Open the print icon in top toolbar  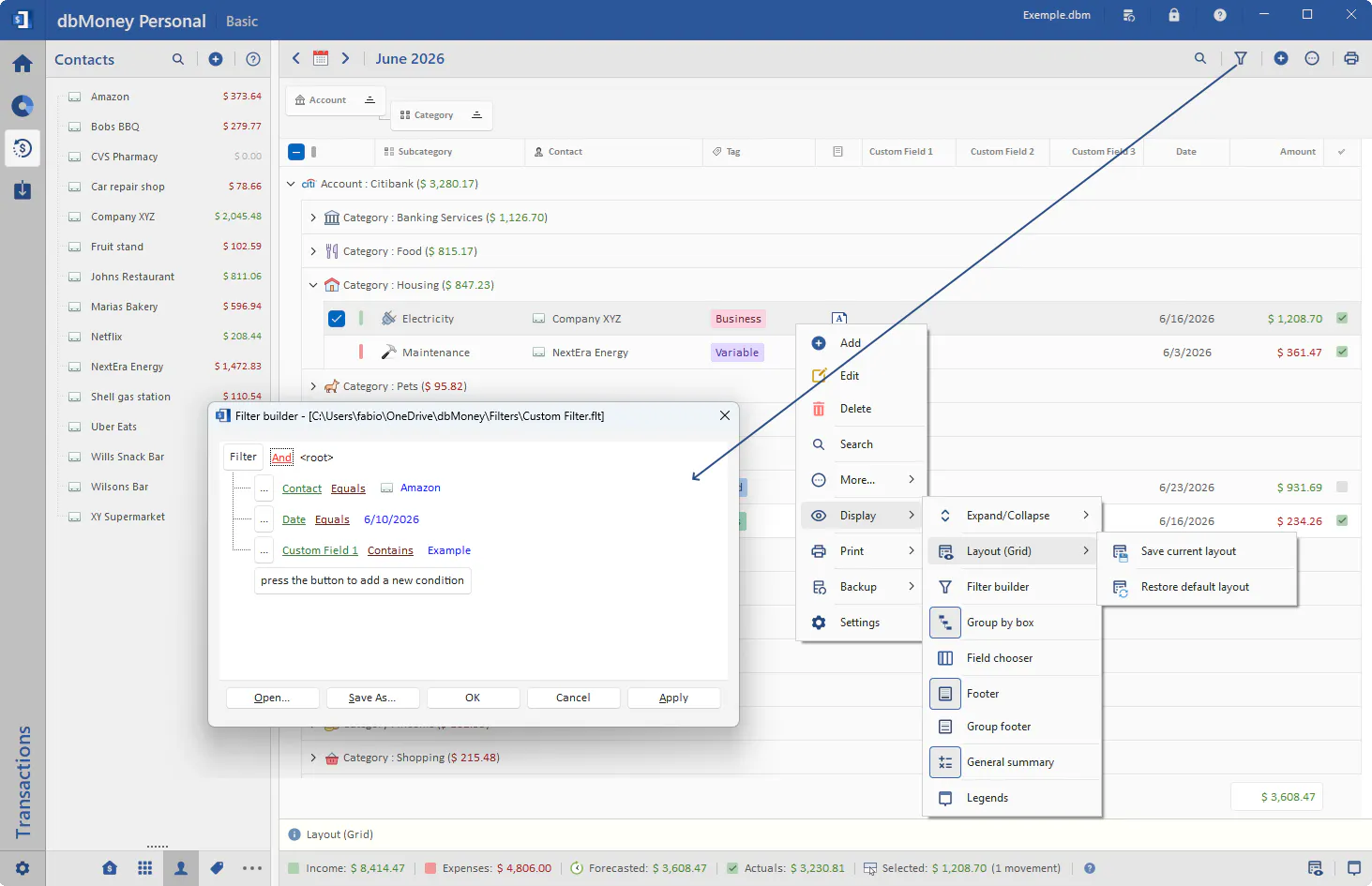tap(1351, 58)
